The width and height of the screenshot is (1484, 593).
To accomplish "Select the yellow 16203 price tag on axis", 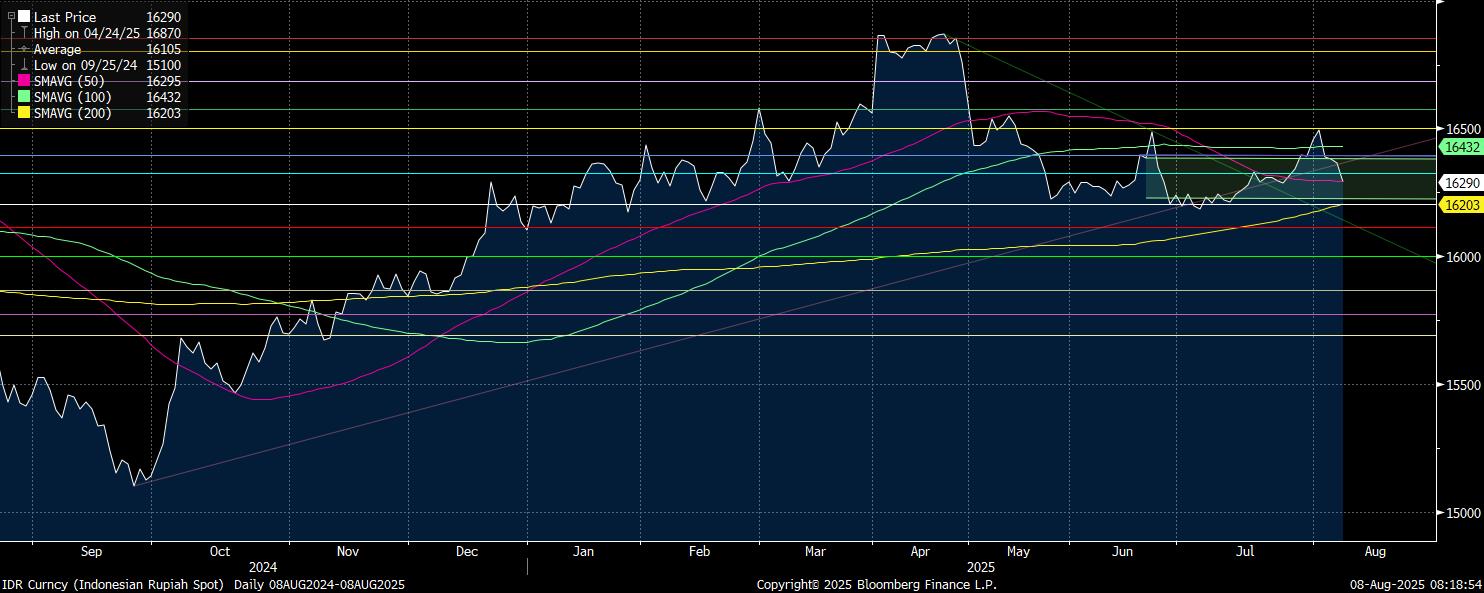I will point(1461,204).
